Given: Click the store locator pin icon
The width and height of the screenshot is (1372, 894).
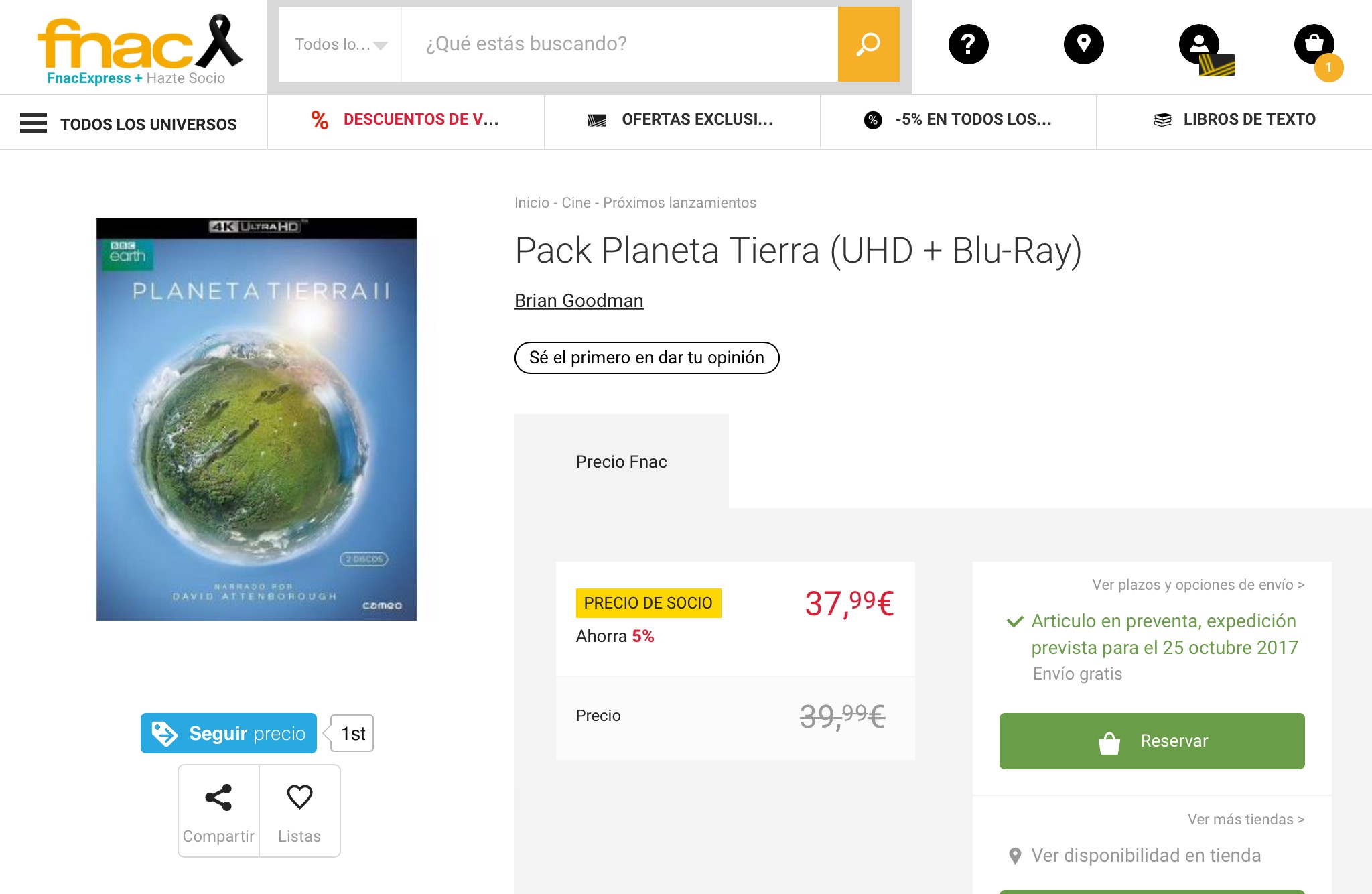Looking at the screenshot, I should (x=1083, y=44).
